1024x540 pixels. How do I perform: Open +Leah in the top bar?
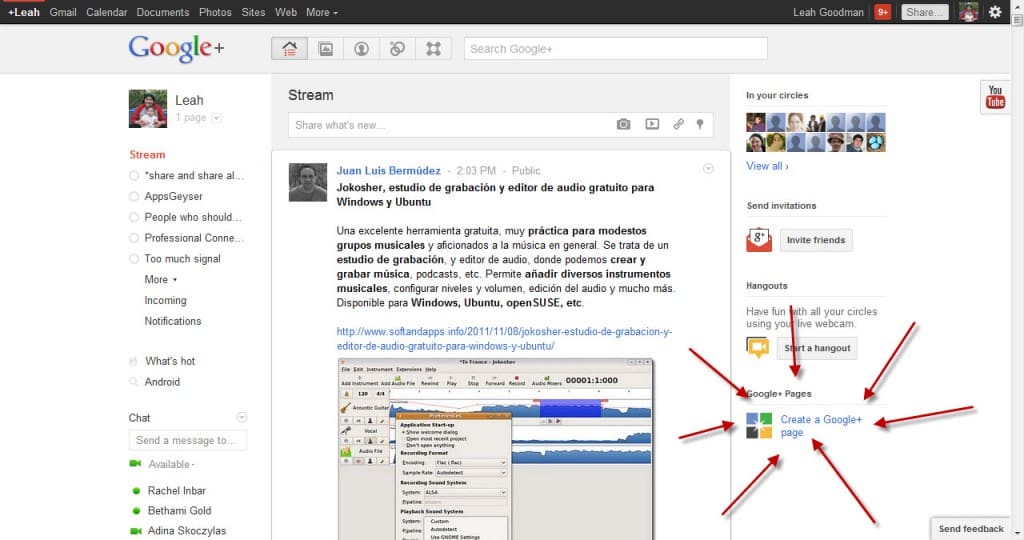[24, 12]
